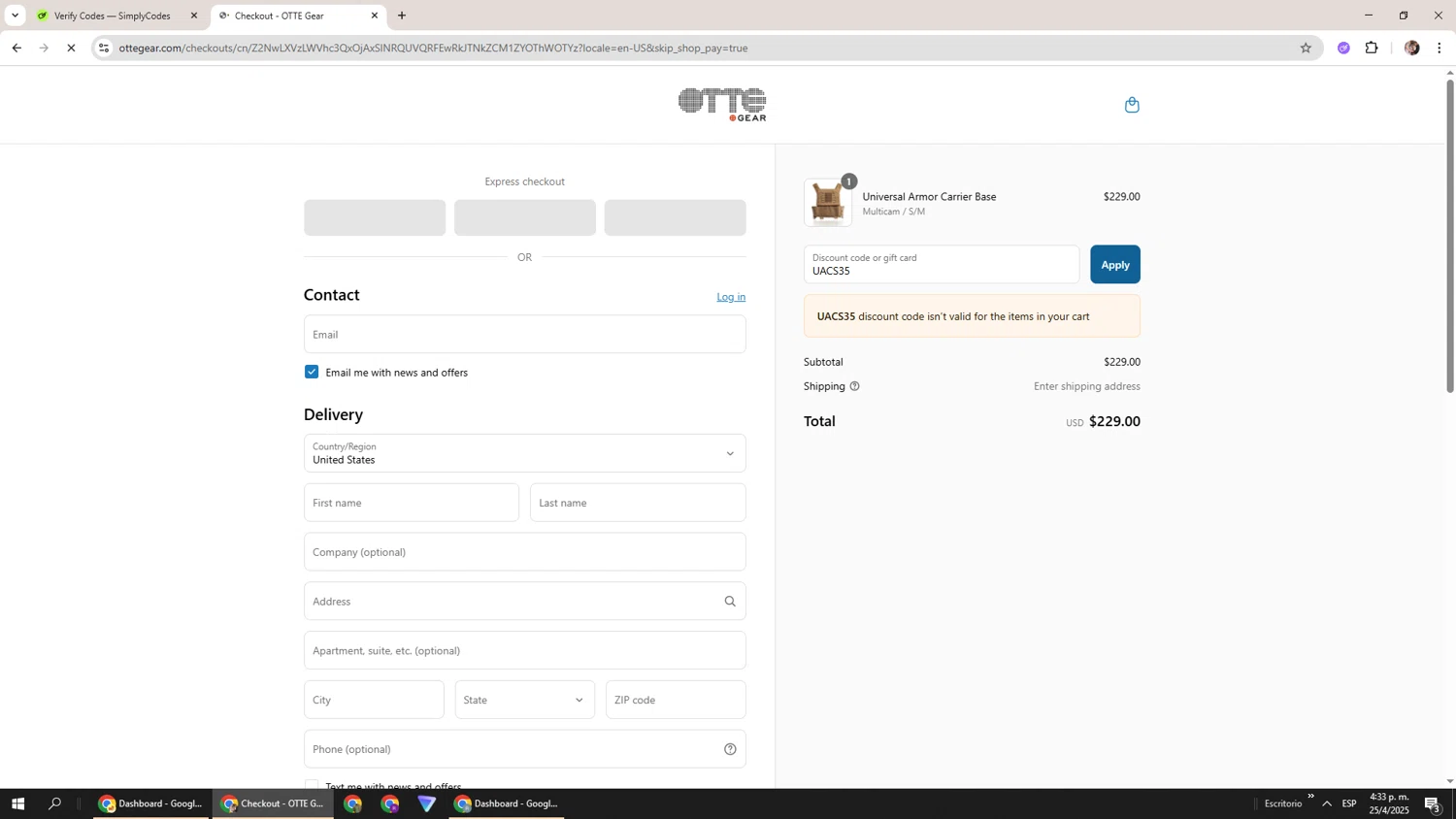This screenshot has height=819, width=1456.
Task: Open the blue triangle app in the taskbar
Action: 427,803
